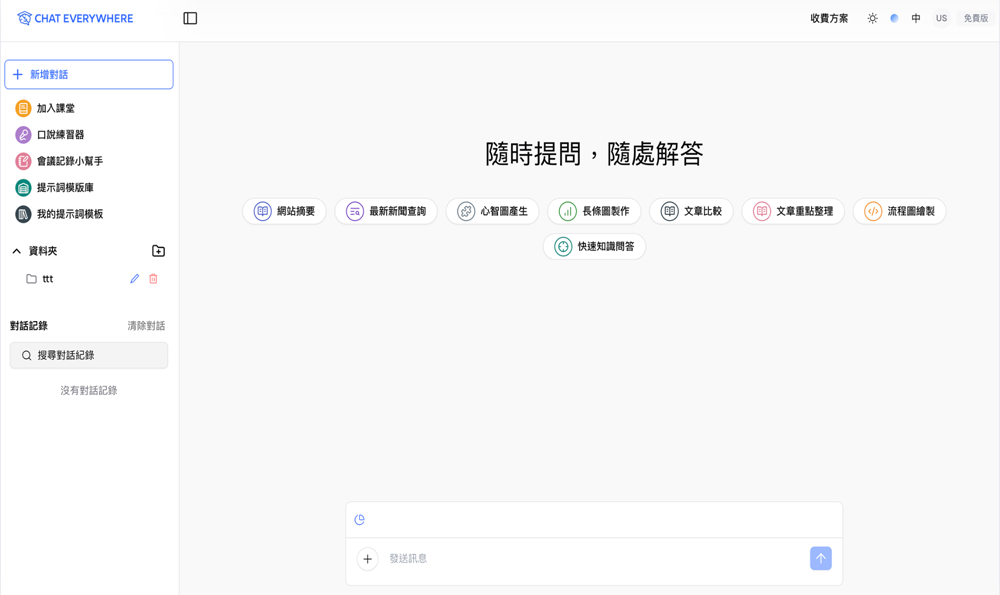Screen dimensions: 1000x595
Task: Click the send arrow button
Action: 821,559
